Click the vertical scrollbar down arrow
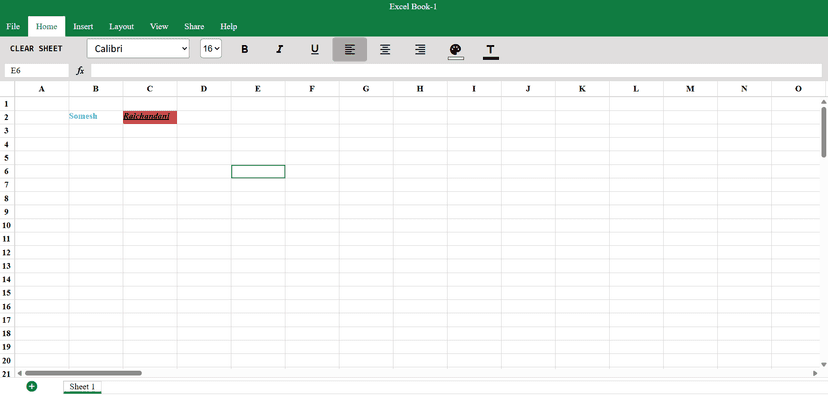828x396 pixels. coord(824,364)
